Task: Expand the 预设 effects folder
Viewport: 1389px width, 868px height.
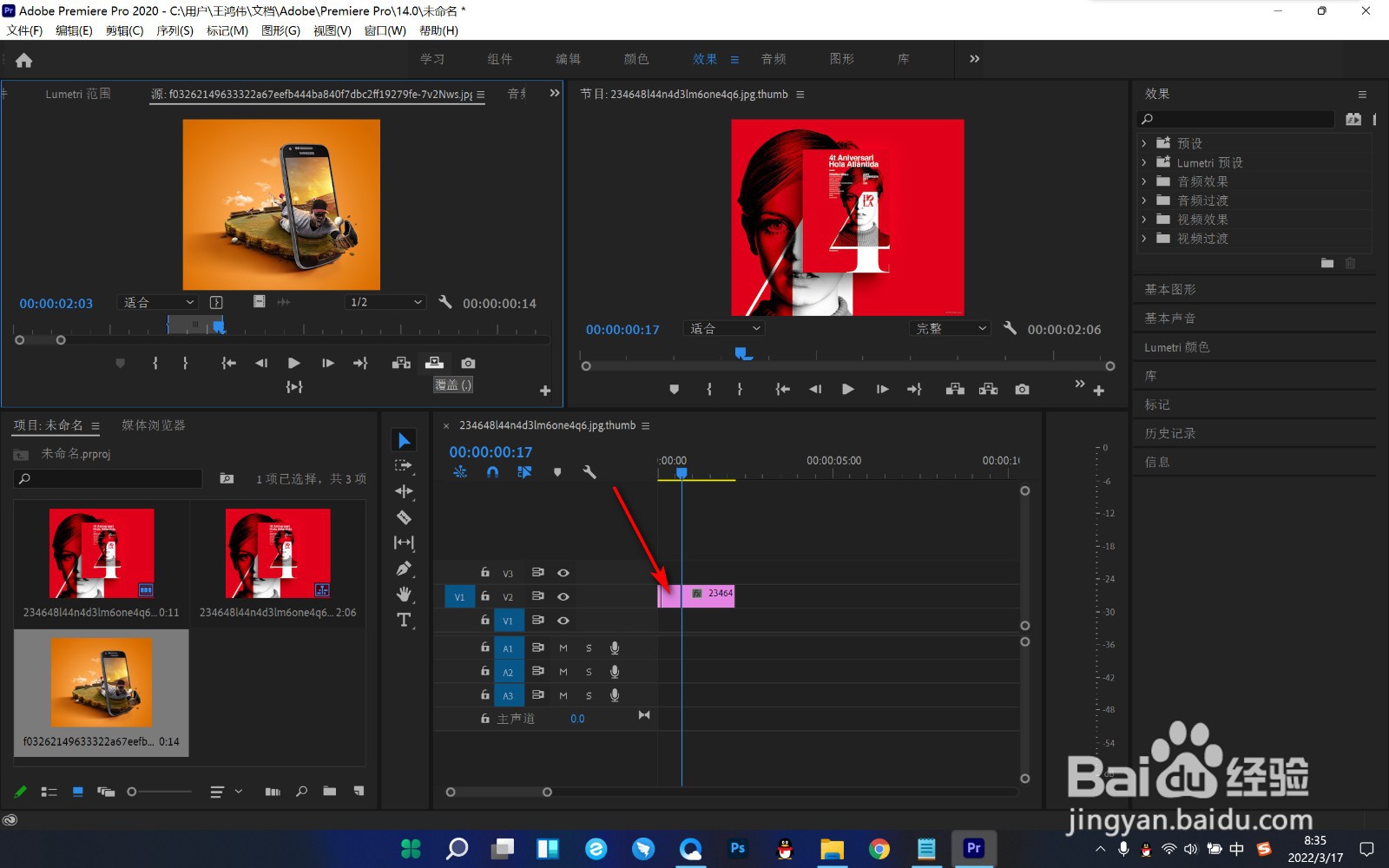Action: (1144, 143)
